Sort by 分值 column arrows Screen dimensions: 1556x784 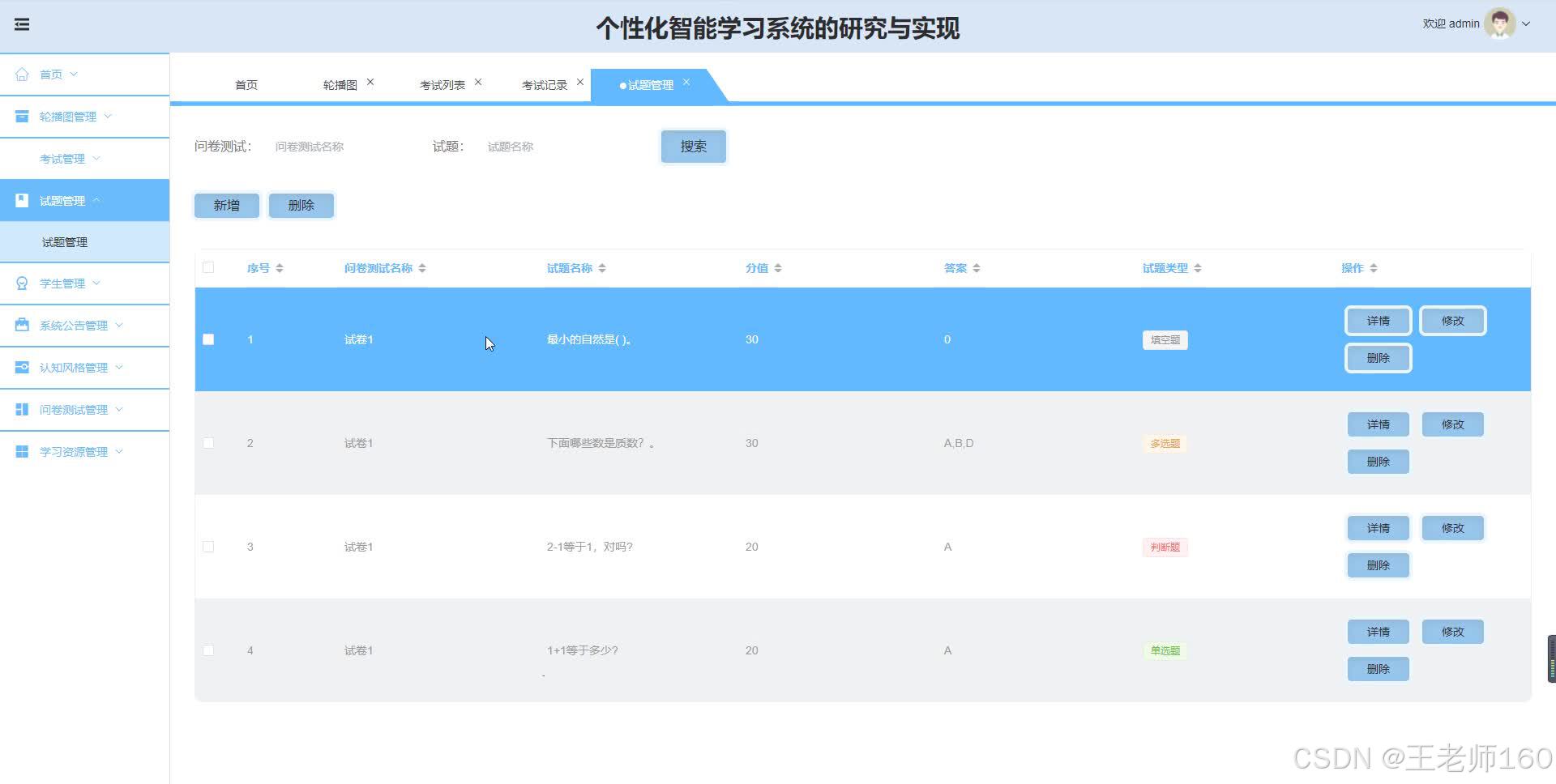[x=778, y=268]
